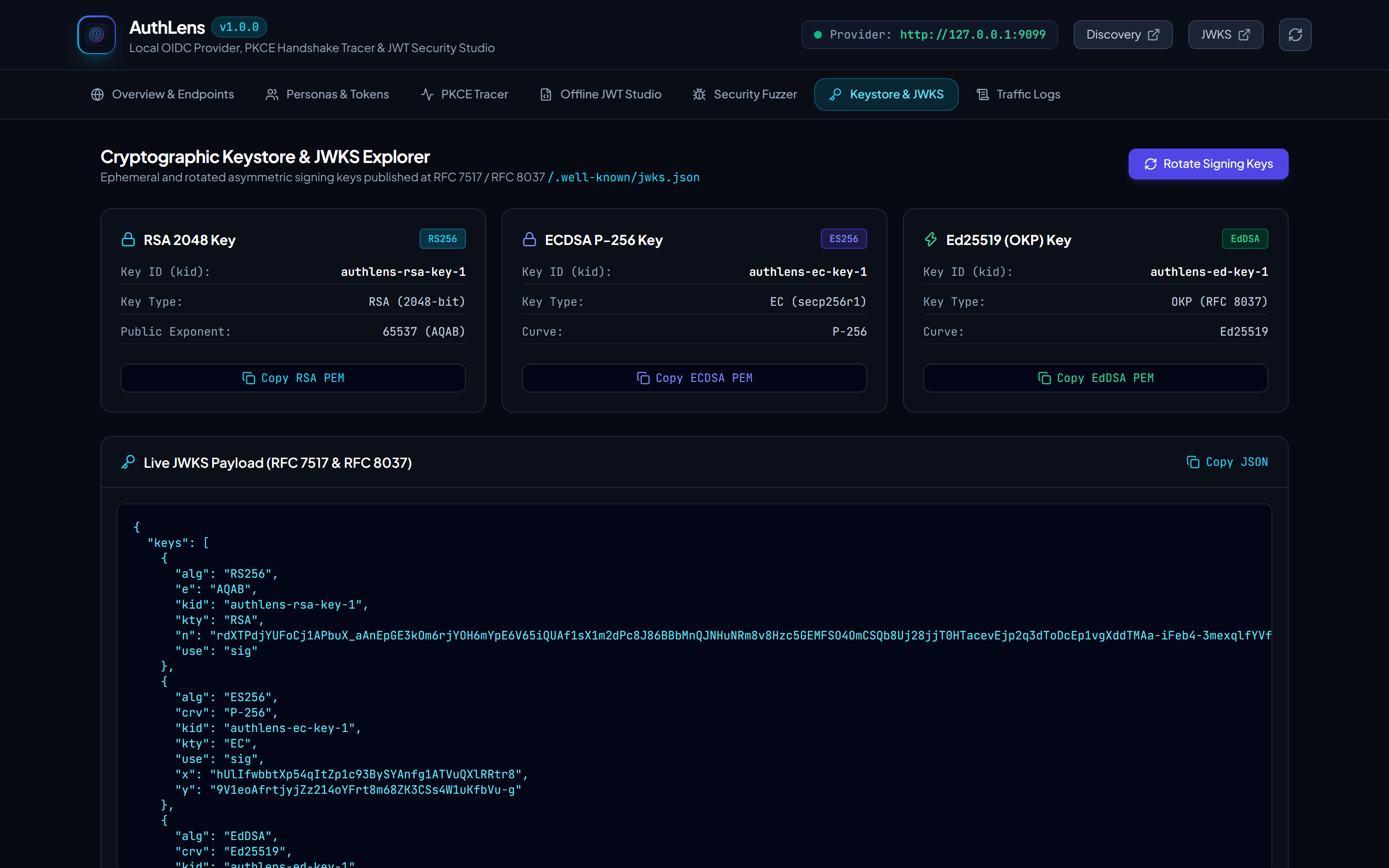Click the green provider status dot
1389x868 pixels.
click(x=817, y=34)
